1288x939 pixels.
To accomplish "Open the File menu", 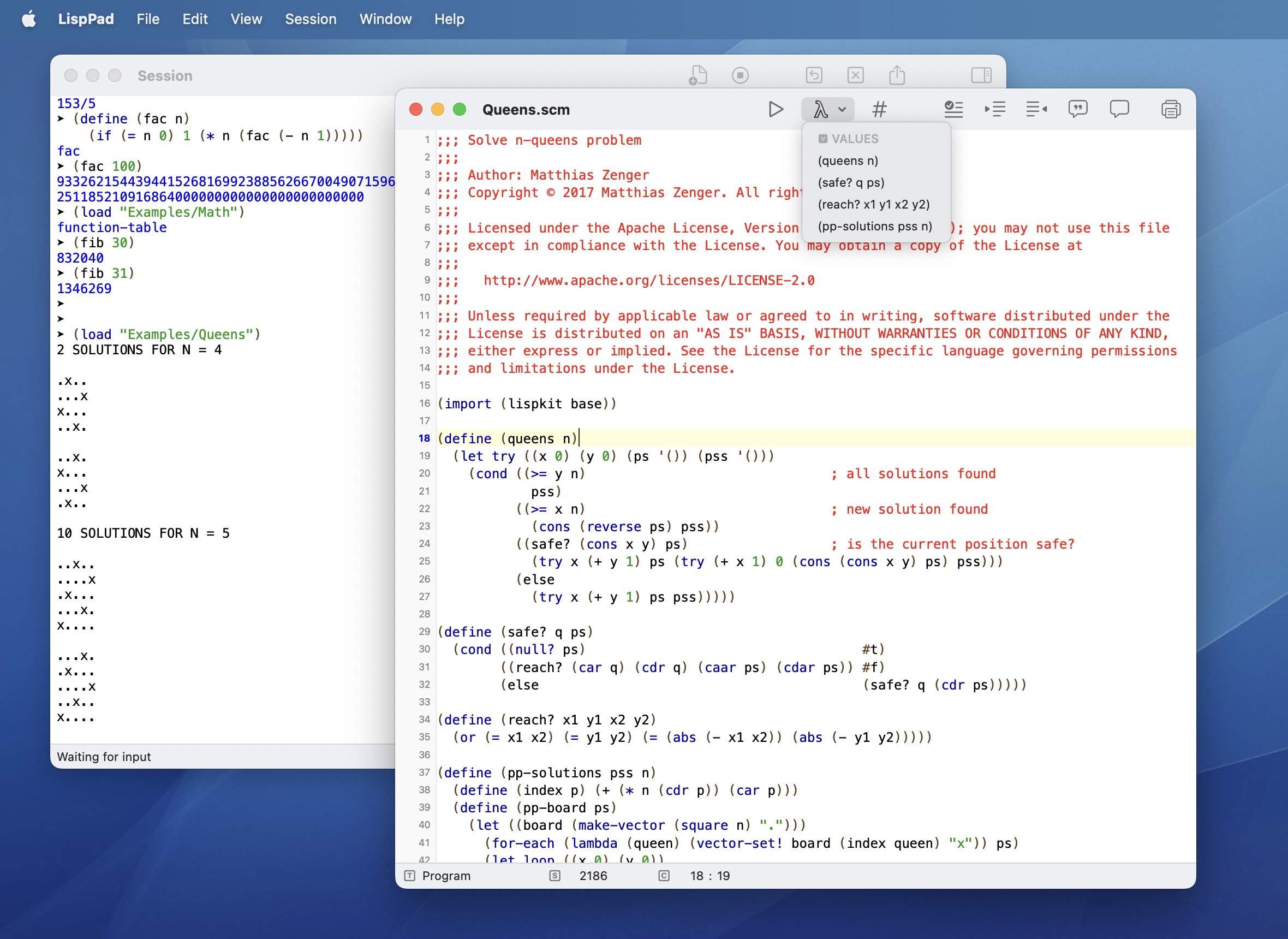I will 148,19.
